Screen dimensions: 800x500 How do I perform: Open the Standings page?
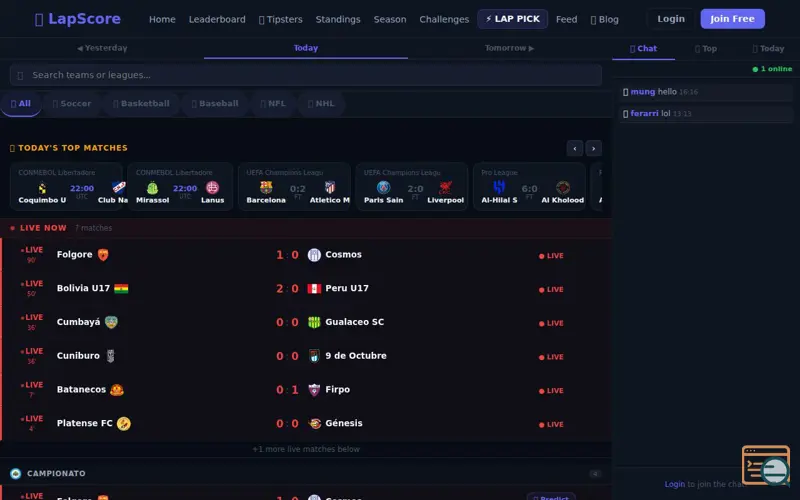pos(338,19)
